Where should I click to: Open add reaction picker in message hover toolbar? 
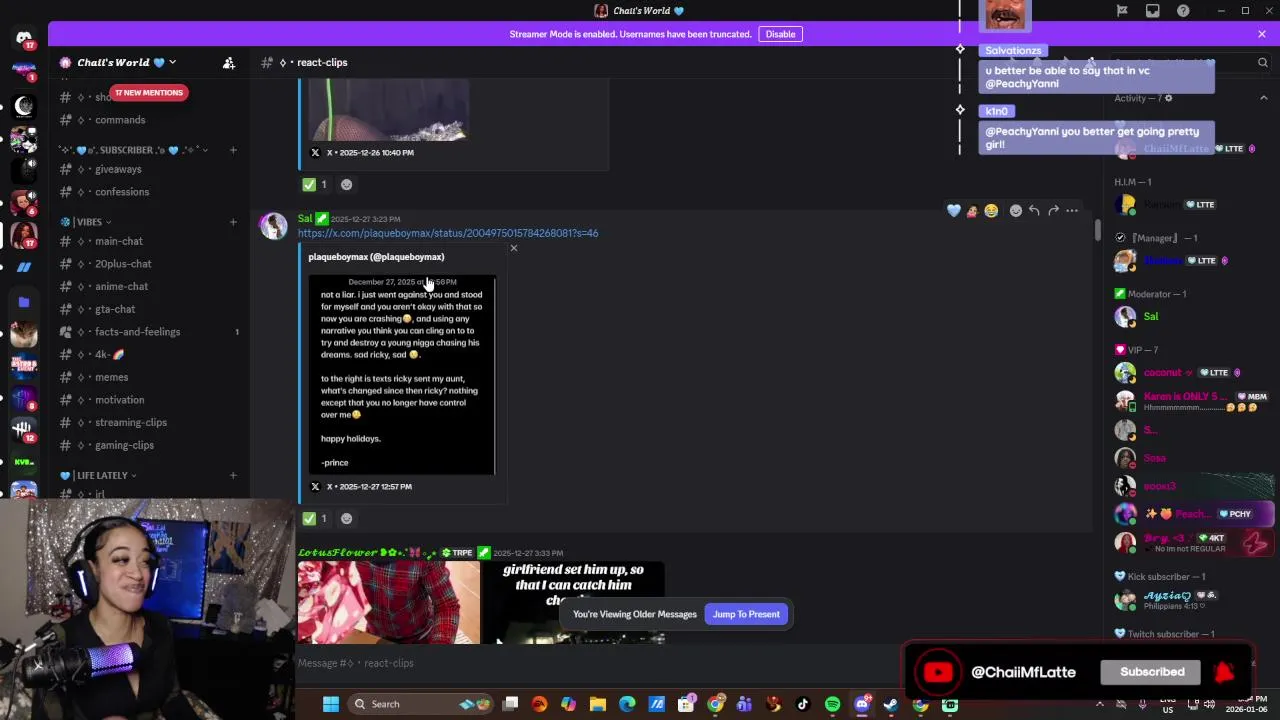click(1015, 210)
